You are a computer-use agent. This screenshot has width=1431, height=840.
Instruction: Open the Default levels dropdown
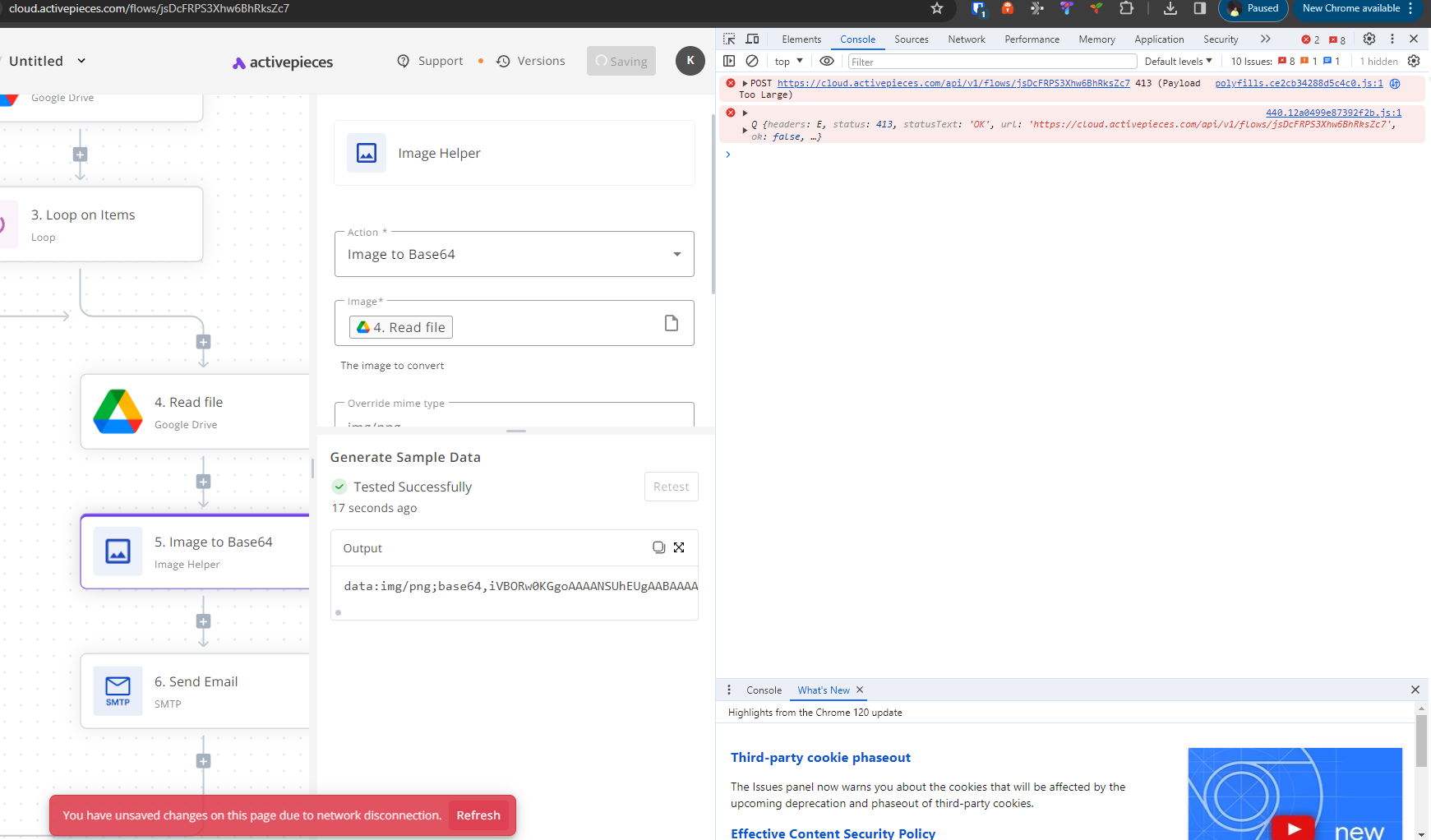[1178, 61]
